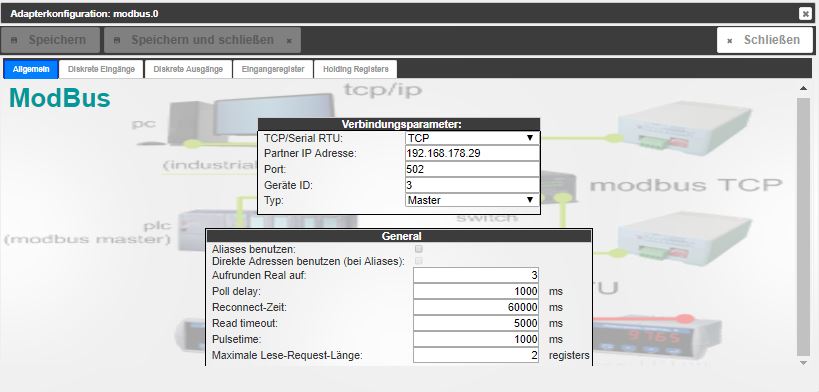Click the vertical scrollbar thumb
819x392 pixels.
point(803,226)
